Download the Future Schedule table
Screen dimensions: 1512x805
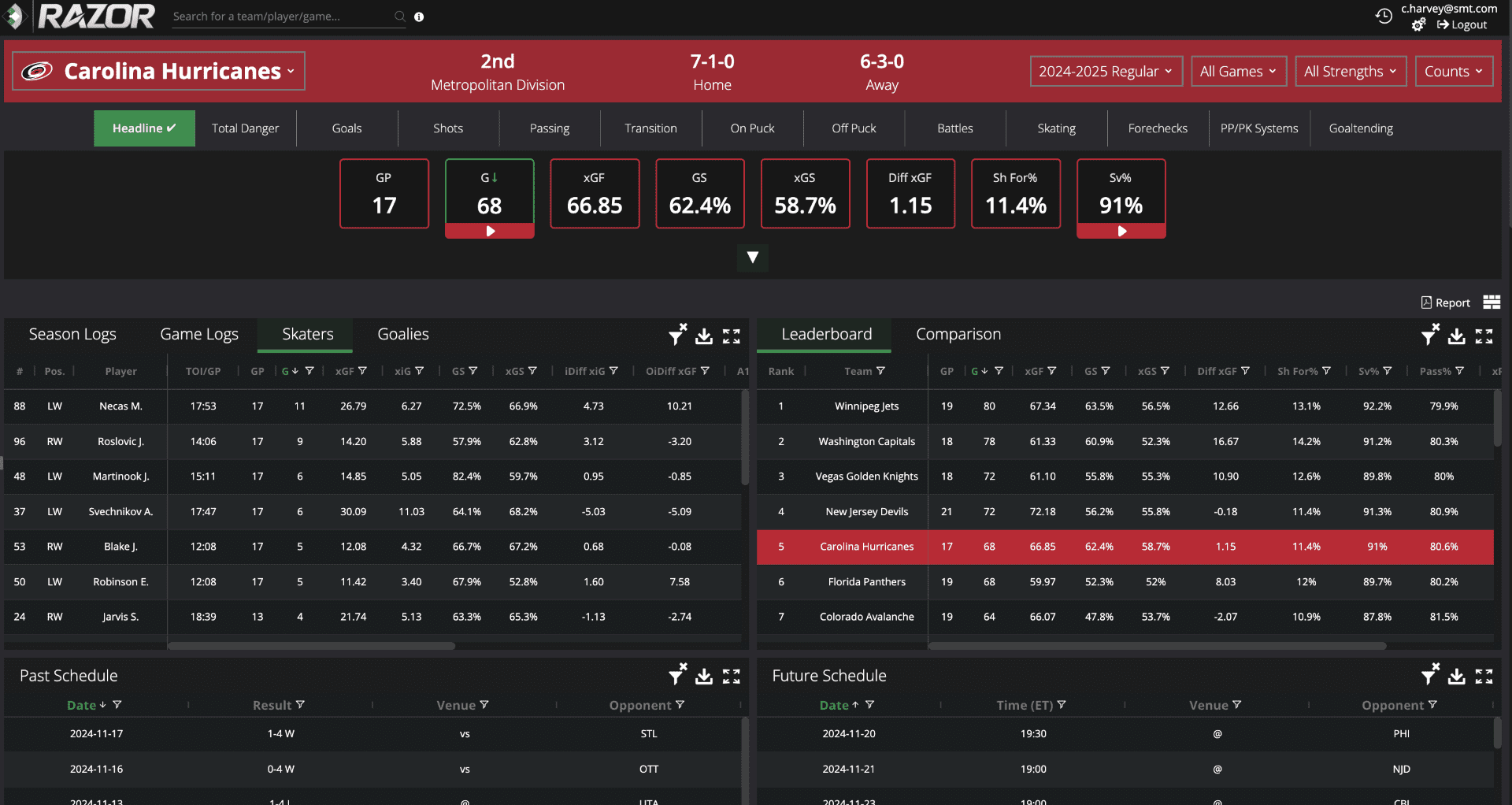(1457, 676)
